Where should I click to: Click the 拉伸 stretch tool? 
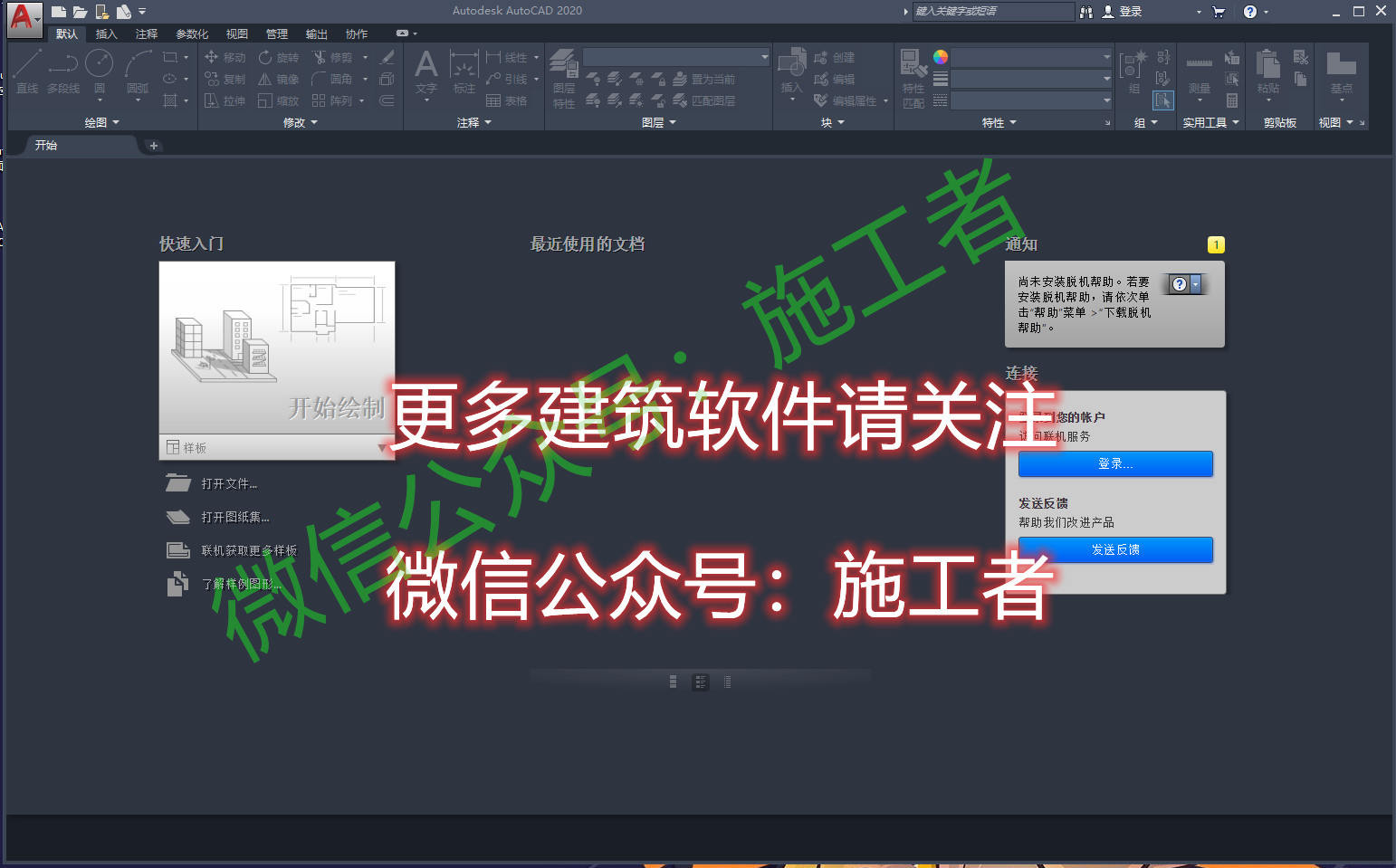[225, 100]
